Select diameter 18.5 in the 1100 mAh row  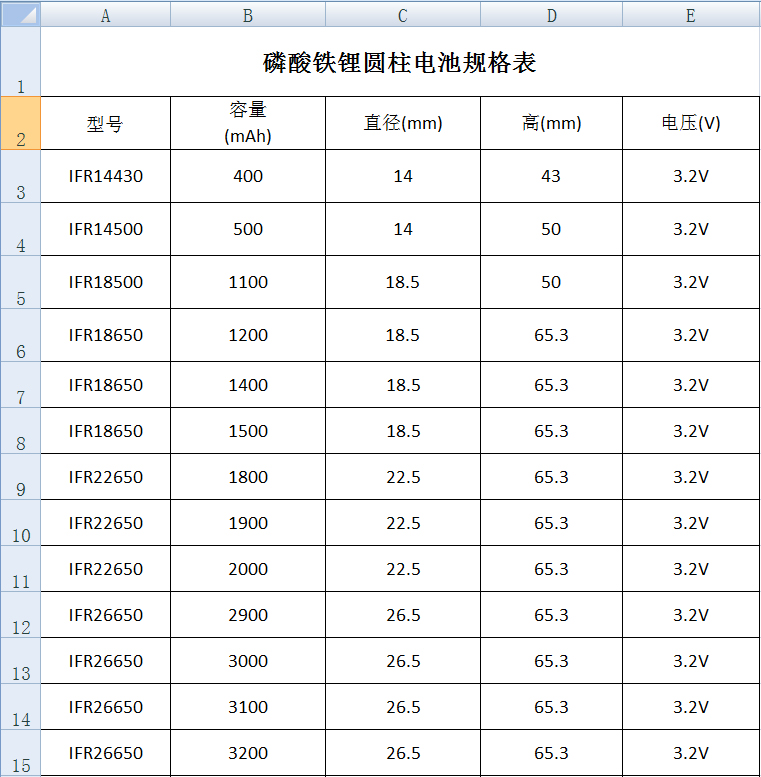403,282
